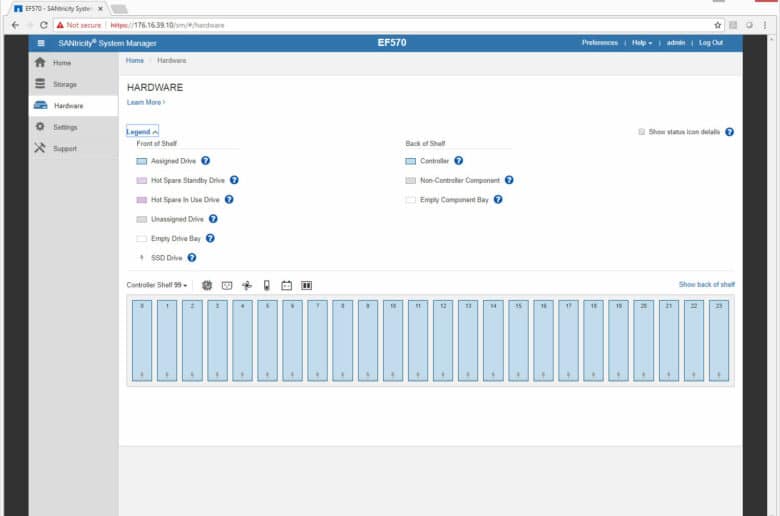780x516 pixels.
Task: Click the admin user link
Action: (676, 43)
